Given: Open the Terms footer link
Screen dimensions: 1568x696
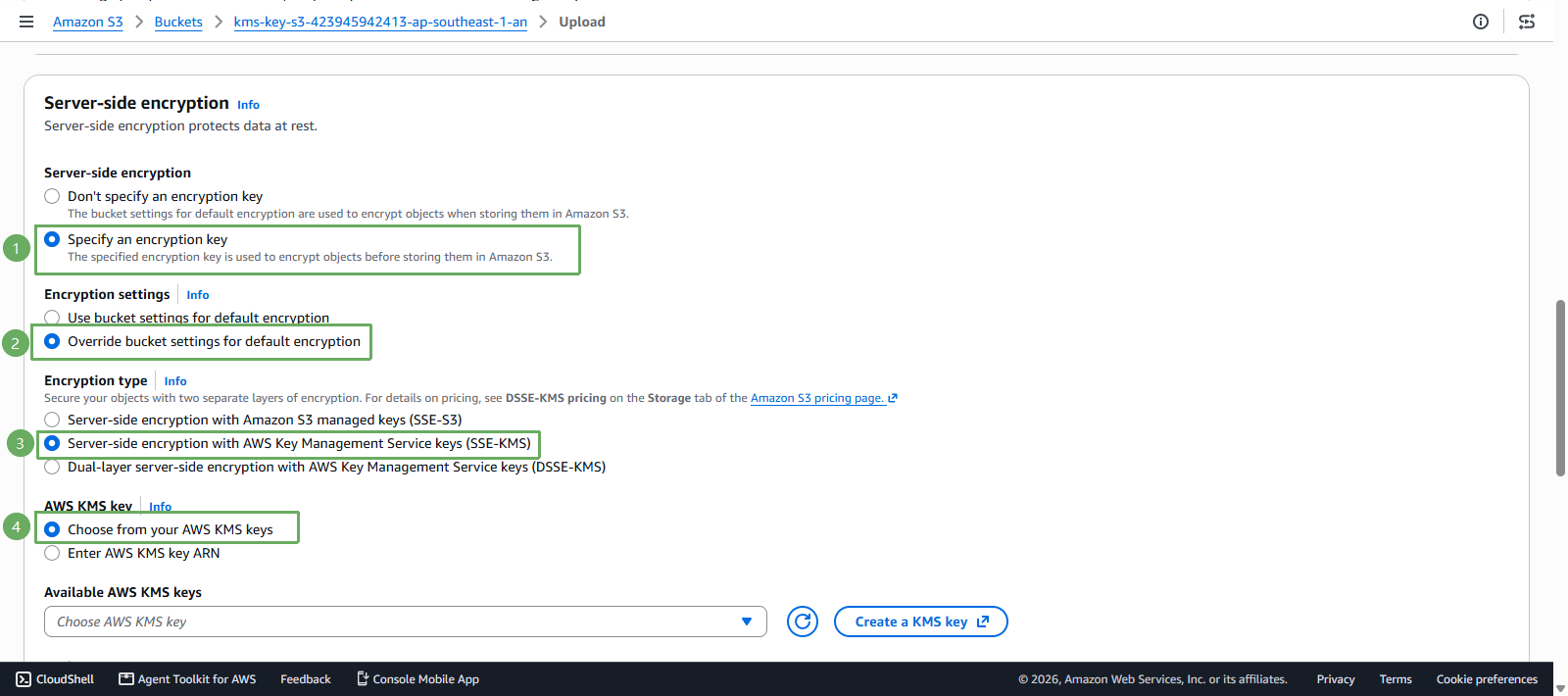Looking at the screenshot, I should tap(1396, 679).
